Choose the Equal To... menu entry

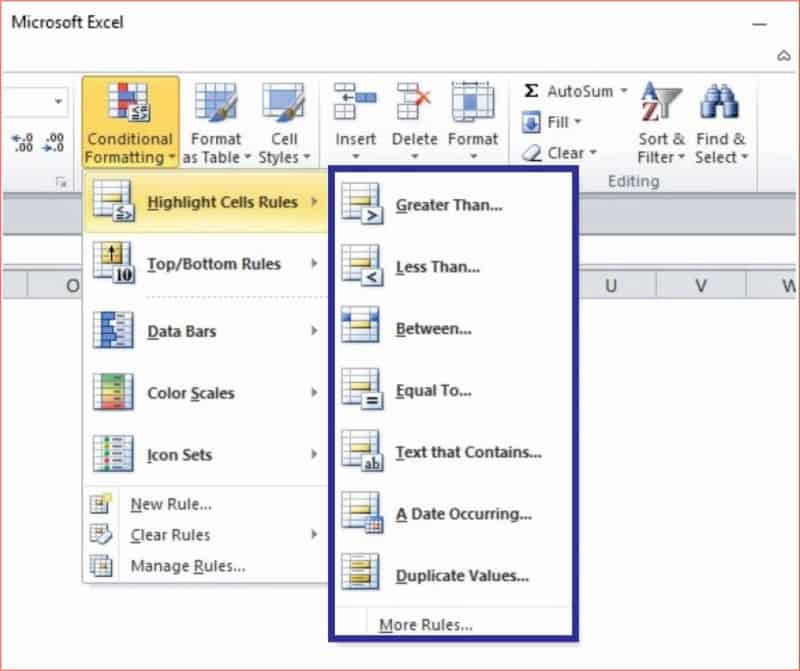click(x=434, y=390)
